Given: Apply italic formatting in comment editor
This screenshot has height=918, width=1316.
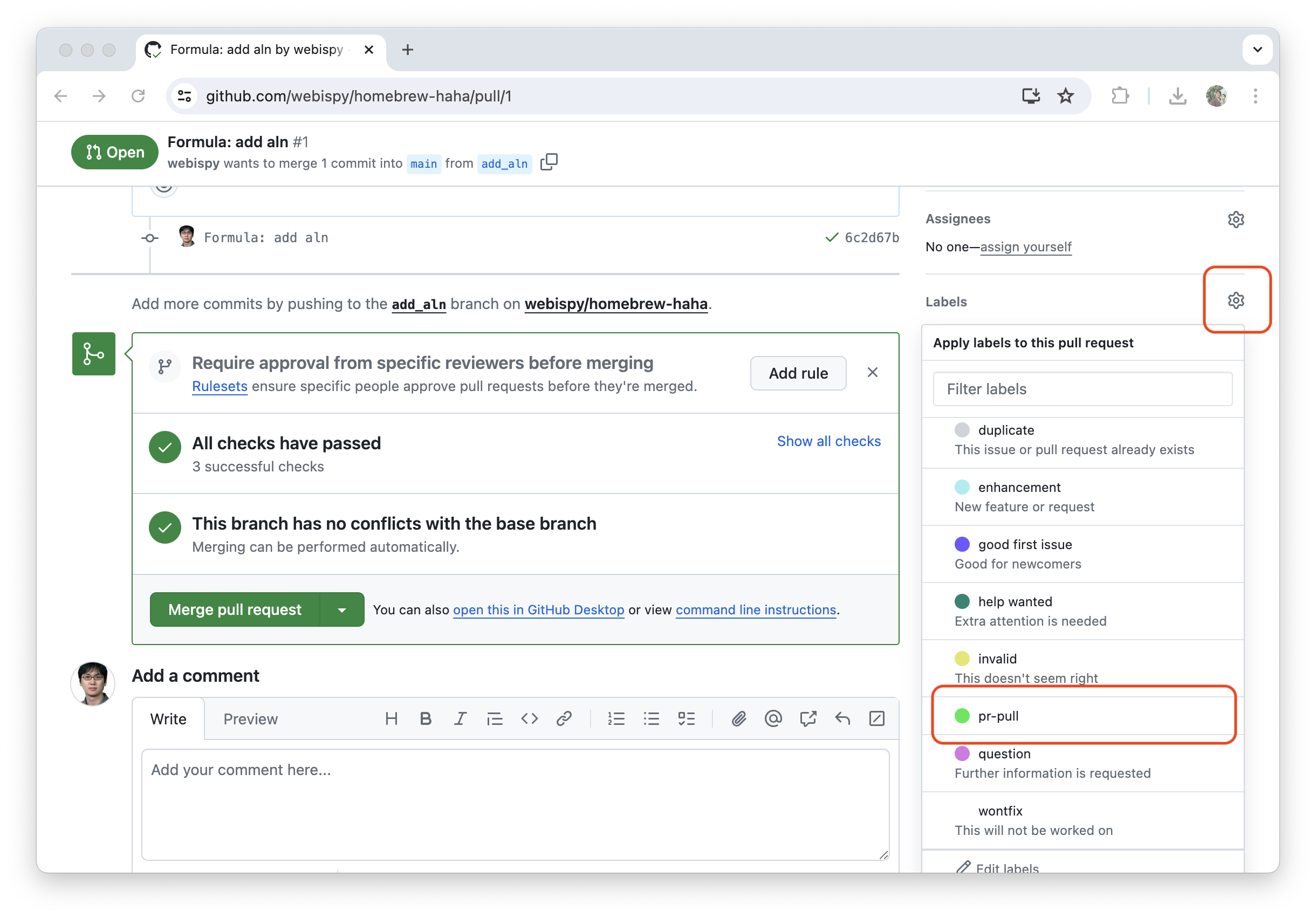Looking at the screenshot, I should point(460,718).
